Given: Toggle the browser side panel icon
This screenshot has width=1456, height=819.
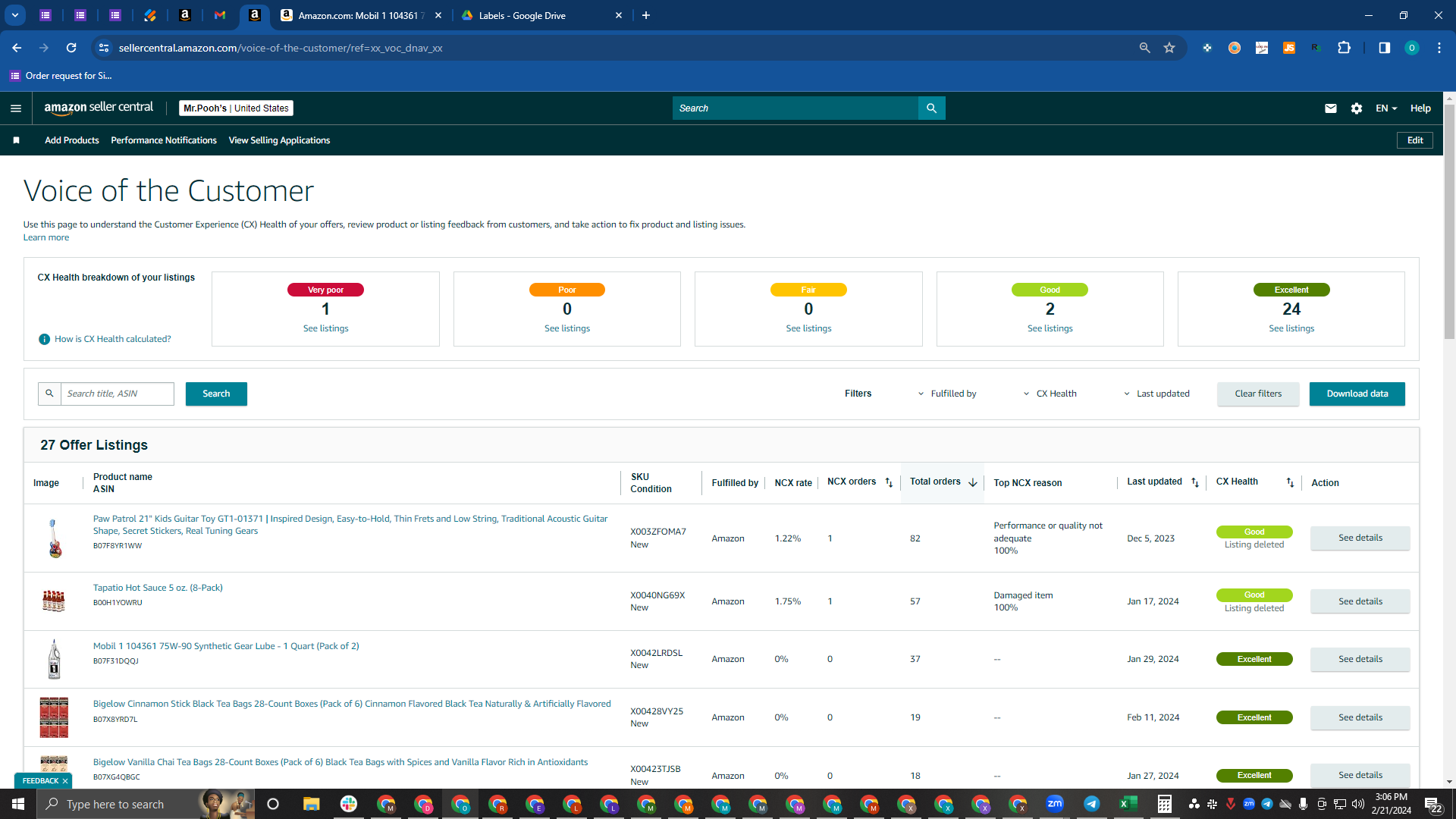Looking at the screenshot, I should click(x=1384, y=48).
